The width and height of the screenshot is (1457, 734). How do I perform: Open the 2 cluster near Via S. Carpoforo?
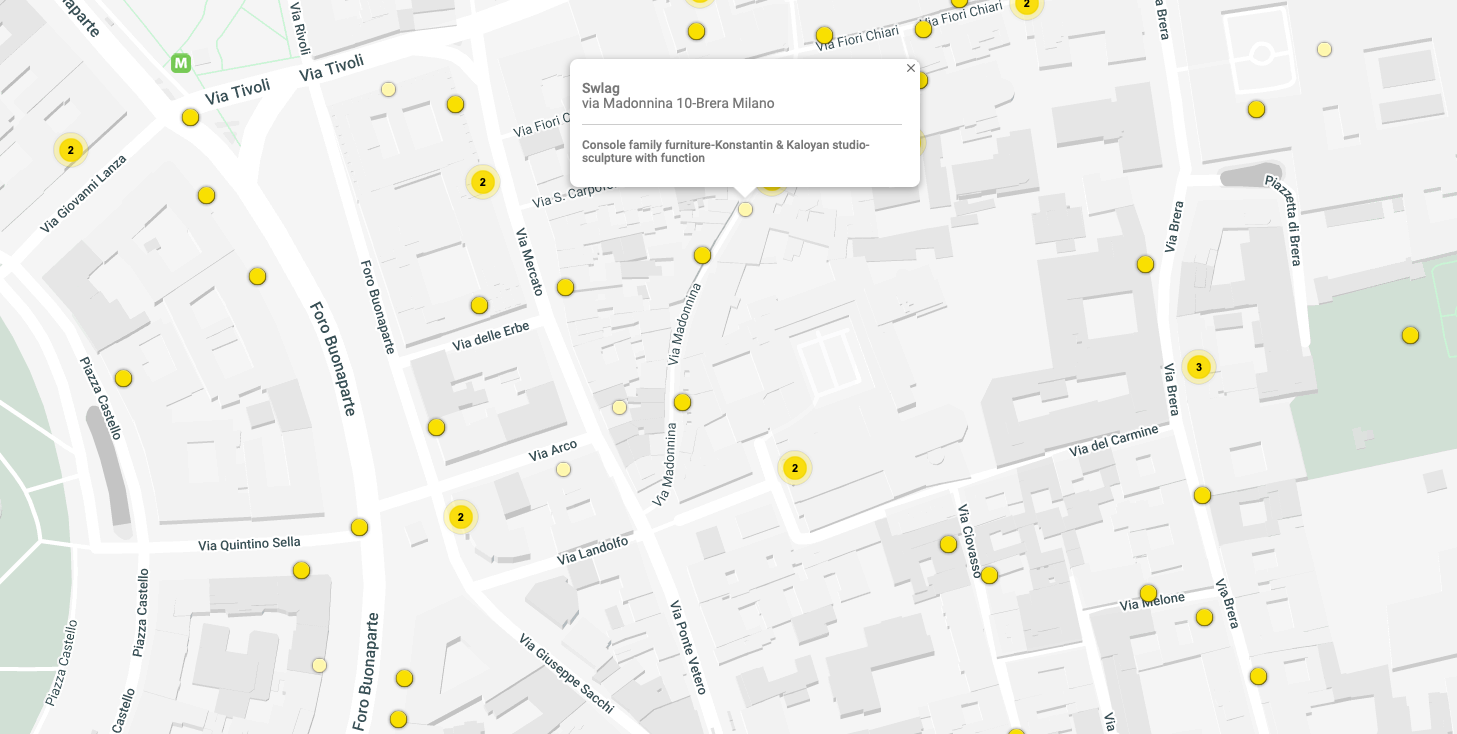pos(482,182)
